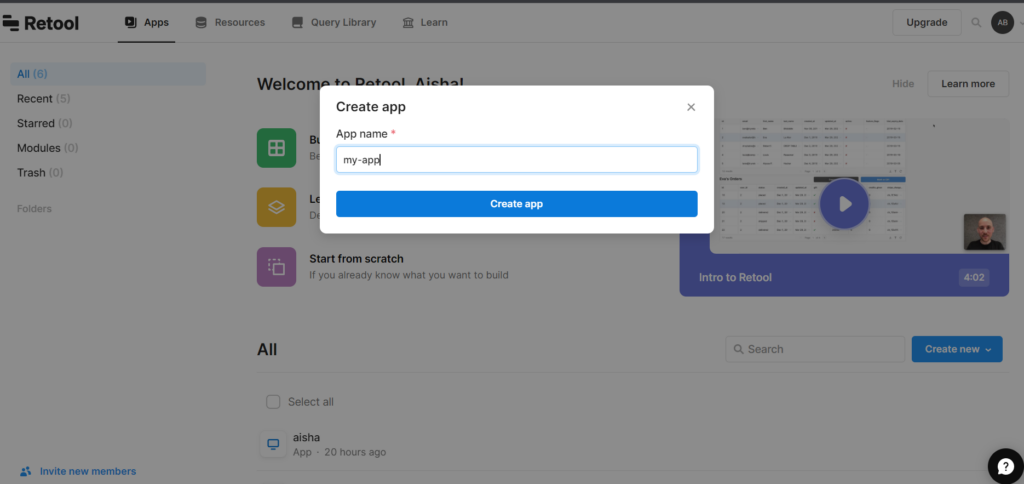Open the search magnifier icon in header
The height and width of the screenshot is (484, 1024).
pyautogui.click(x=976, y=22)
